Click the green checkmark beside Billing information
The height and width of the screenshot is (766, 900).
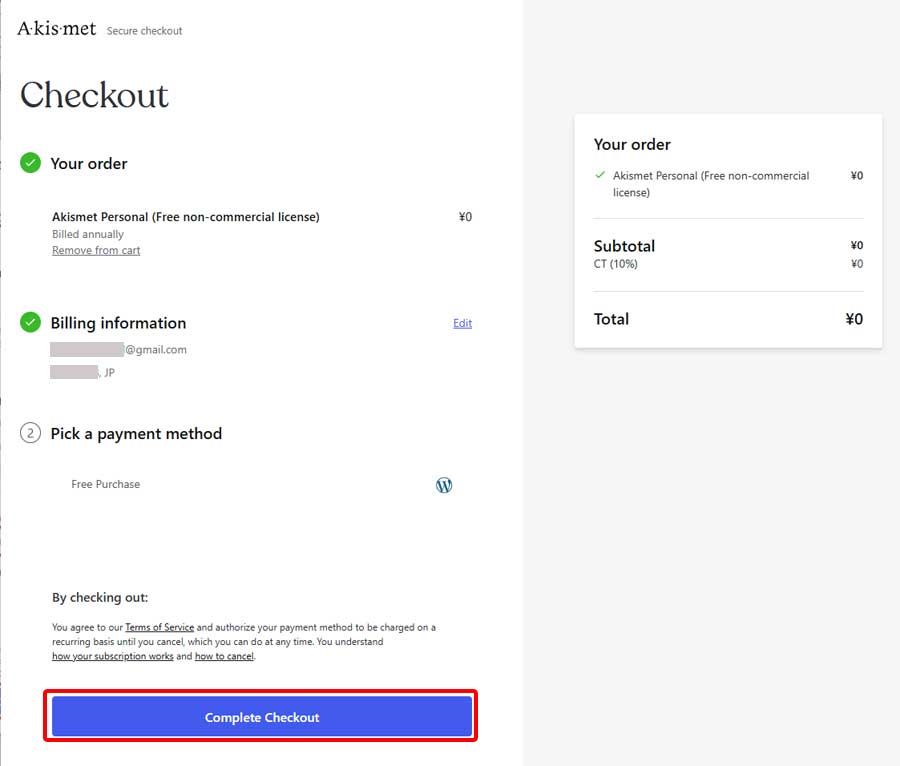pos(31,323)
